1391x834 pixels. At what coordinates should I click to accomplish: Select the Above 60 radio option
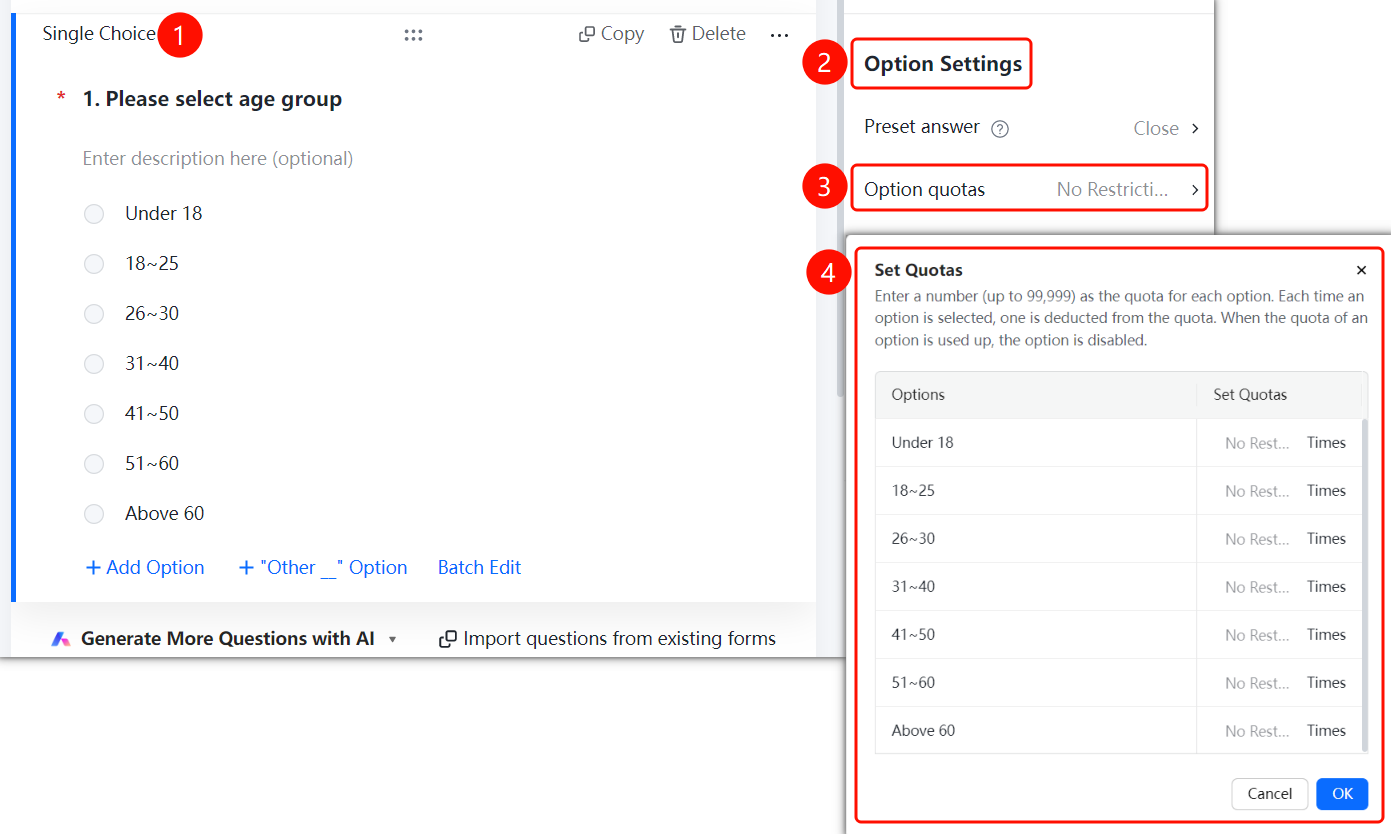pyautogui.click(x=94, y=514)
